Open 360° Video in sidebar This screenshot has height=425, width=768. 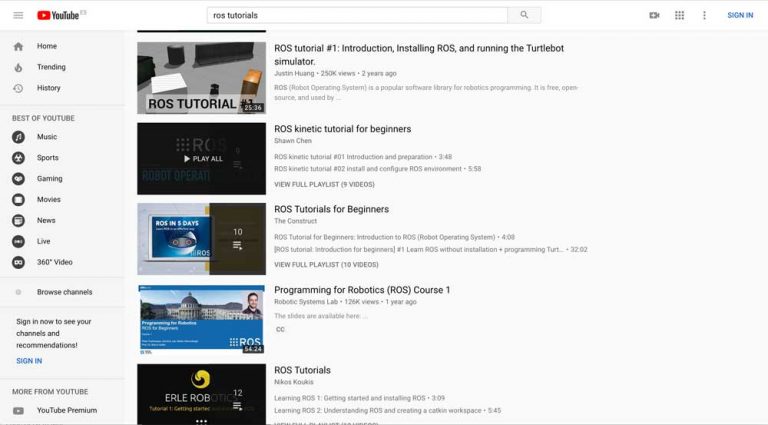[x=55, y=262]
